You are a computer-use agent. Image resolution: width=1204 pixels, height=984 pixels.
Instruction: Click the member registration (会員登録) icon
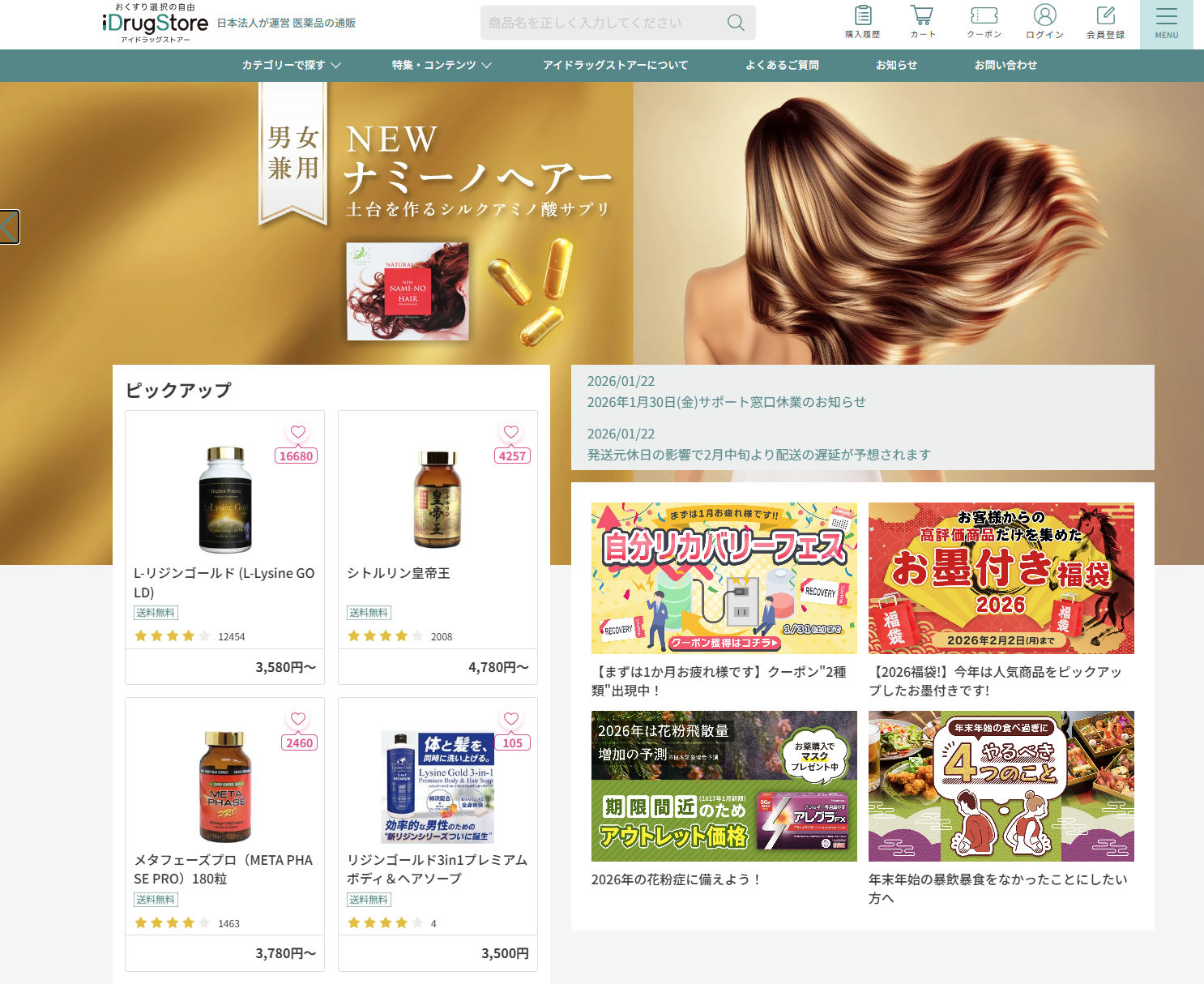(x=1105, y=23)
